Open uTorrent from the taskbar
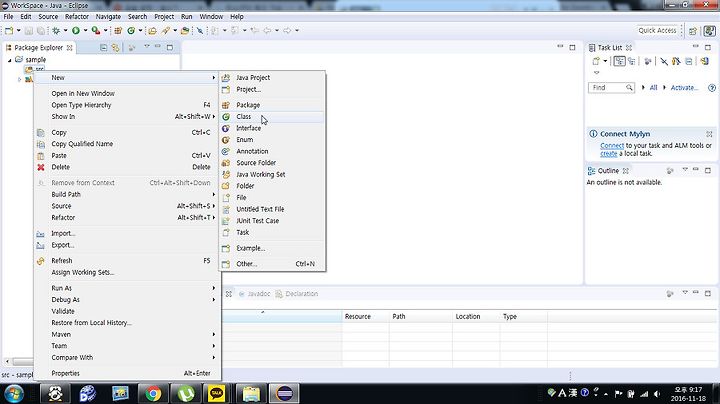 [x=186, y=393]
